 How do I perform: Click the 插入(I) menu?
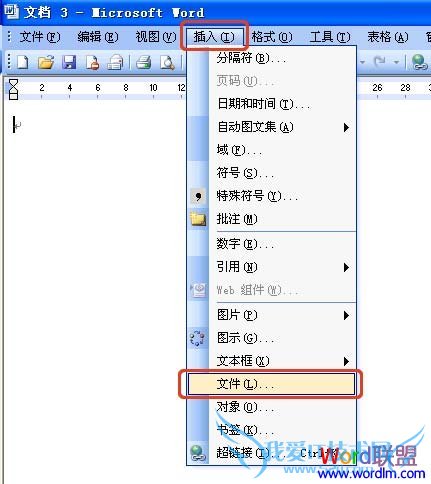[x=214, y=37]
